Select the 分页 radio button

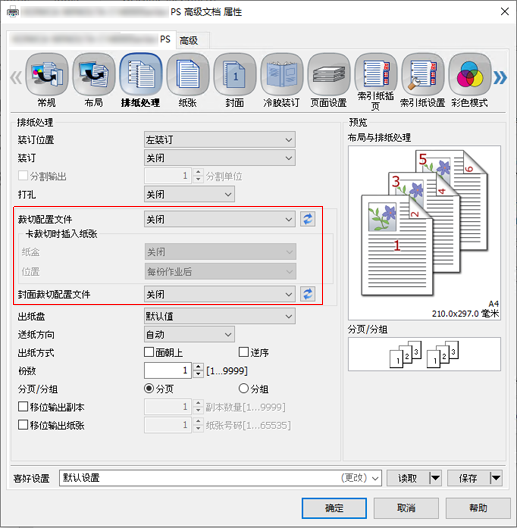[149, 389]
